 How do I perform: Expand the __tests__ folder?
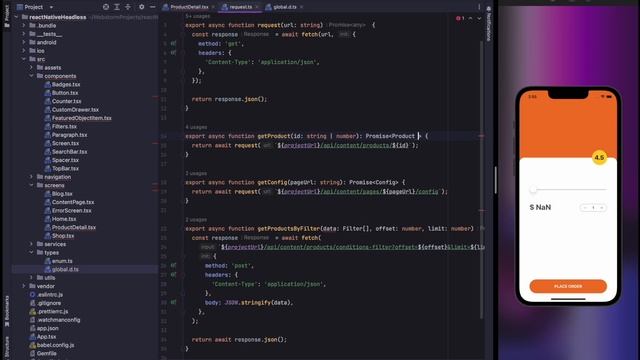tap(24, 34)
